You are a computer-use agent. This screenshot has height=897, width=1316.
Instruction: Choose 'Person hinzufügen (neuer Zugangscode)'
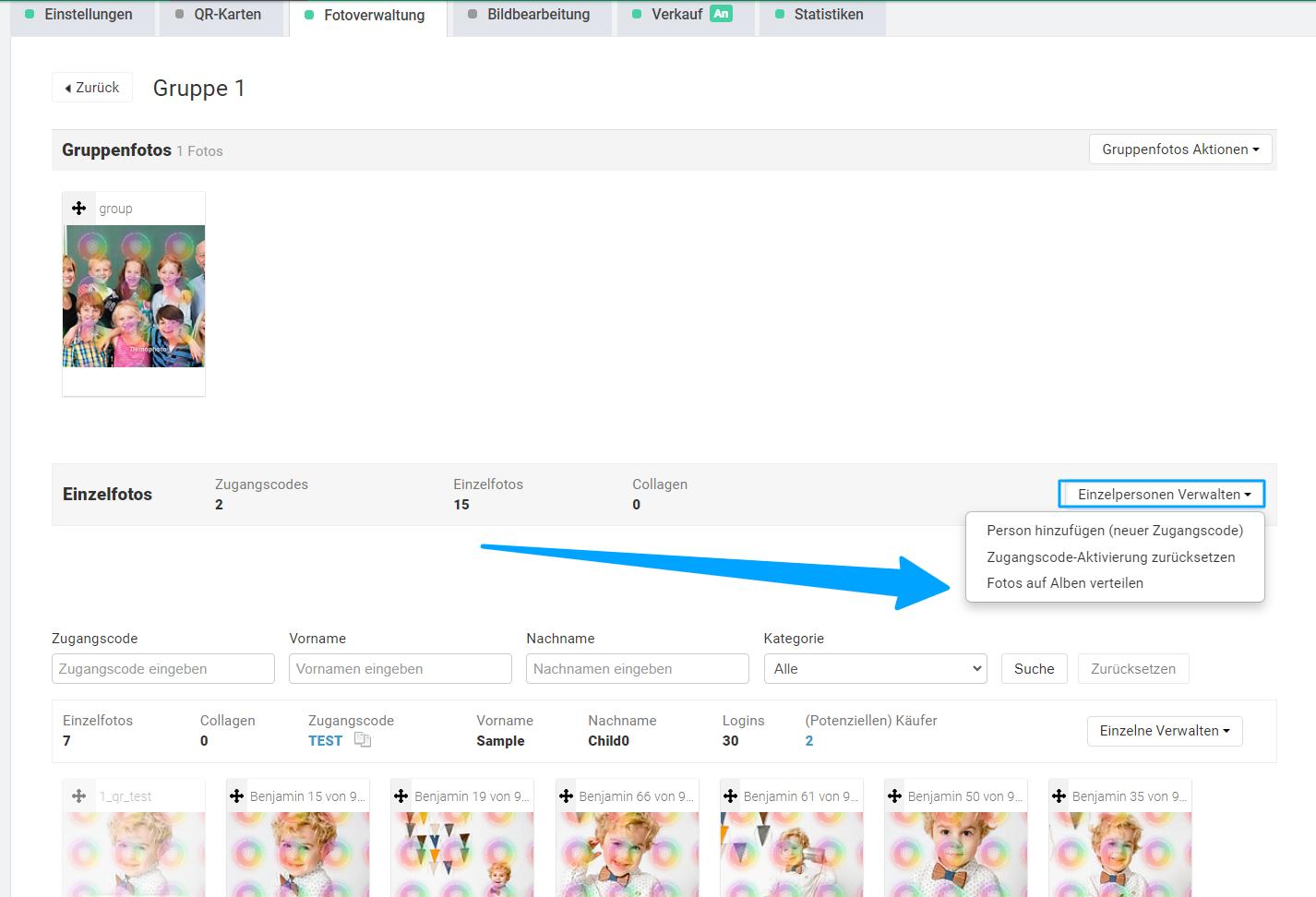tap(1115, 531)
